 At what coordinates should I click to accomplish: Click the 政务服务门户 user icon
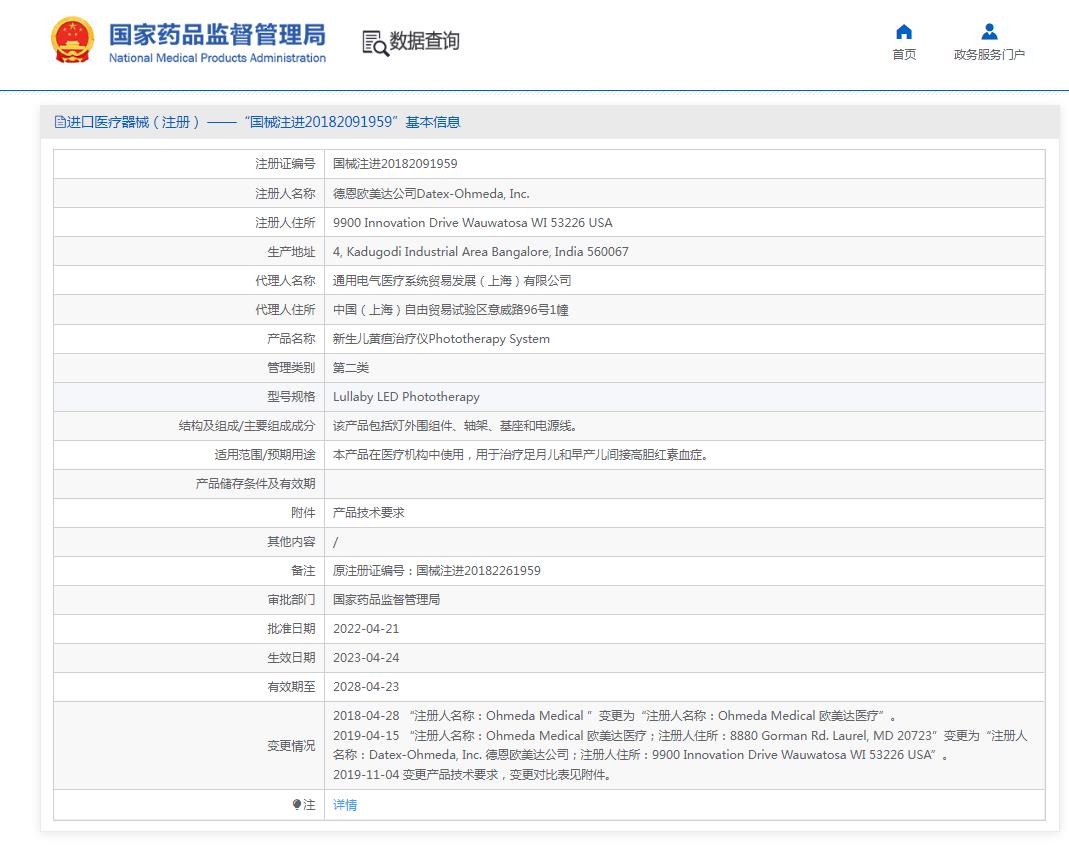click(x=989, y=32)
